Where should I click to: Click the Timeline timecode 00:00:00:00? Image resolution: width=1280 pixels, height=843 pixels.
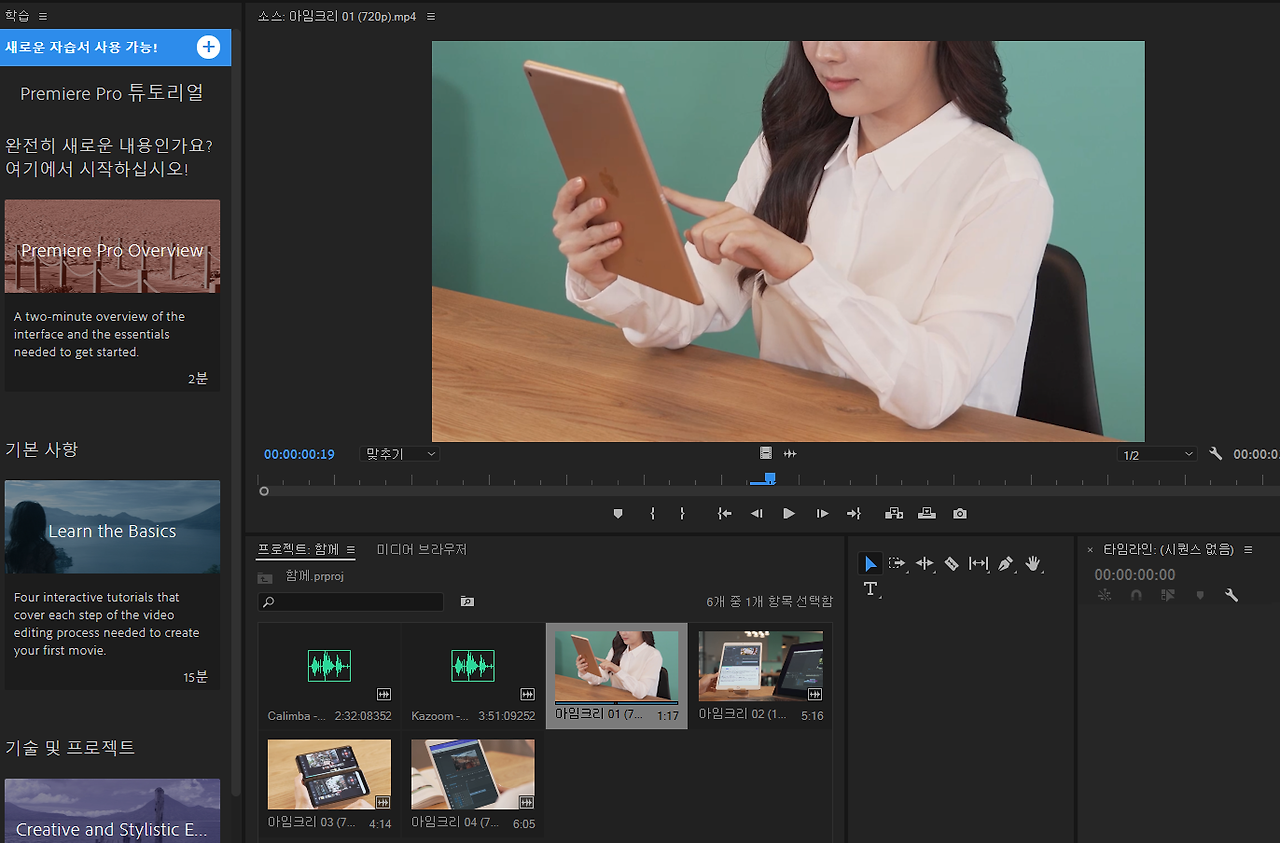click(x=1135, y=575)
